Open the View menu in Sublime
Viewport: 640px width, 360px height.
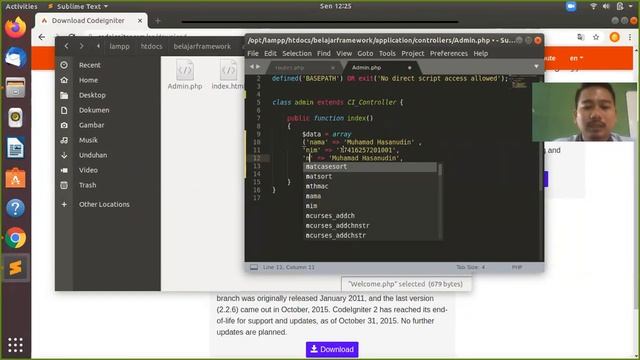click(x=344, y=53)
